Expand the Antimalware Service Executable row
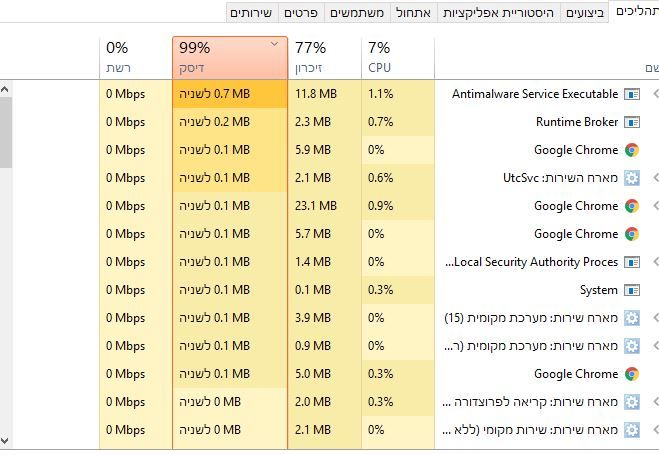 (x=655, y=94)
